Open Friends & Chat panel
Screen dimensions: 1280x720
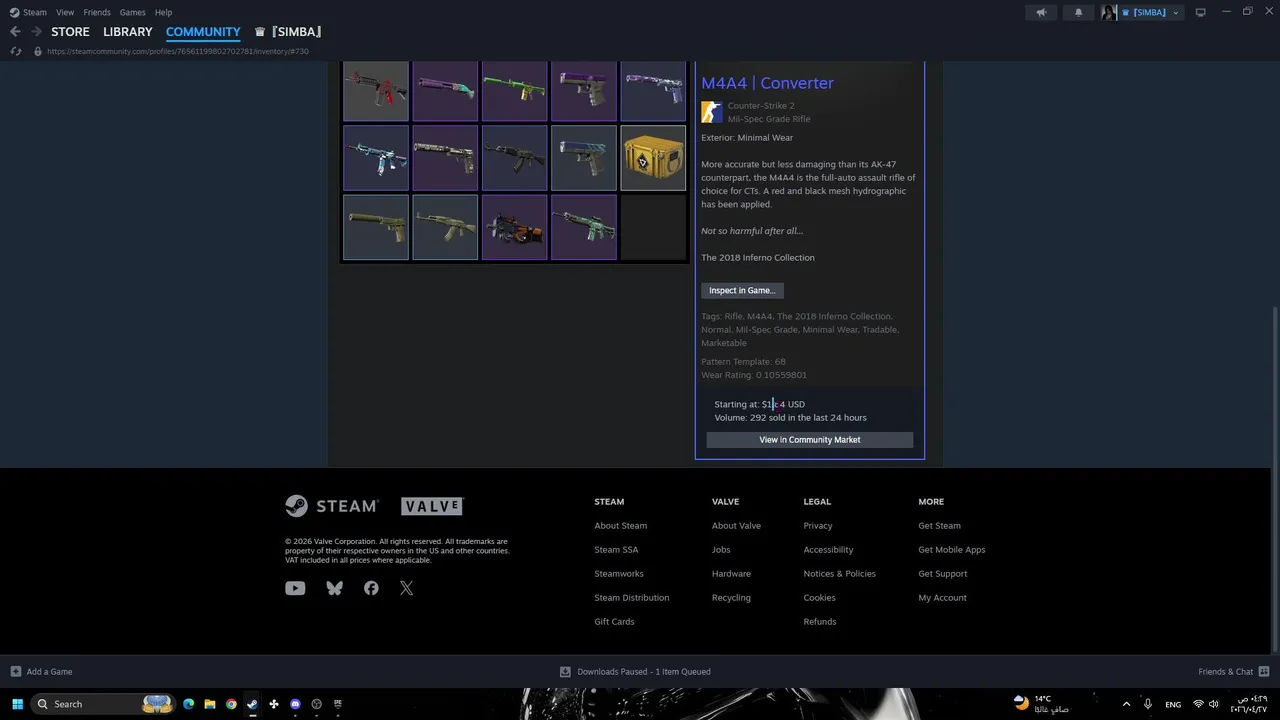pos(1233,672)
